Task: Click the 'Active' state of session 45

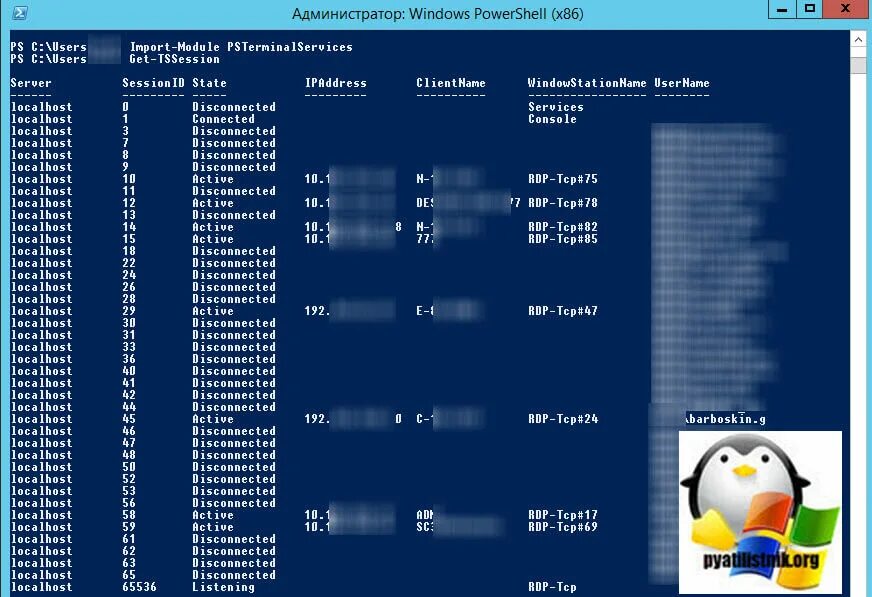Action: pos(212,419)
